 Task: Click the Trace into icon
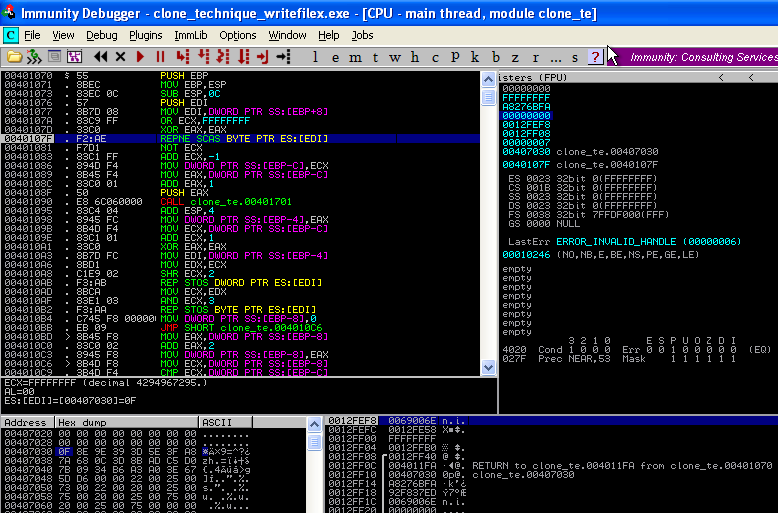(223, 57)
